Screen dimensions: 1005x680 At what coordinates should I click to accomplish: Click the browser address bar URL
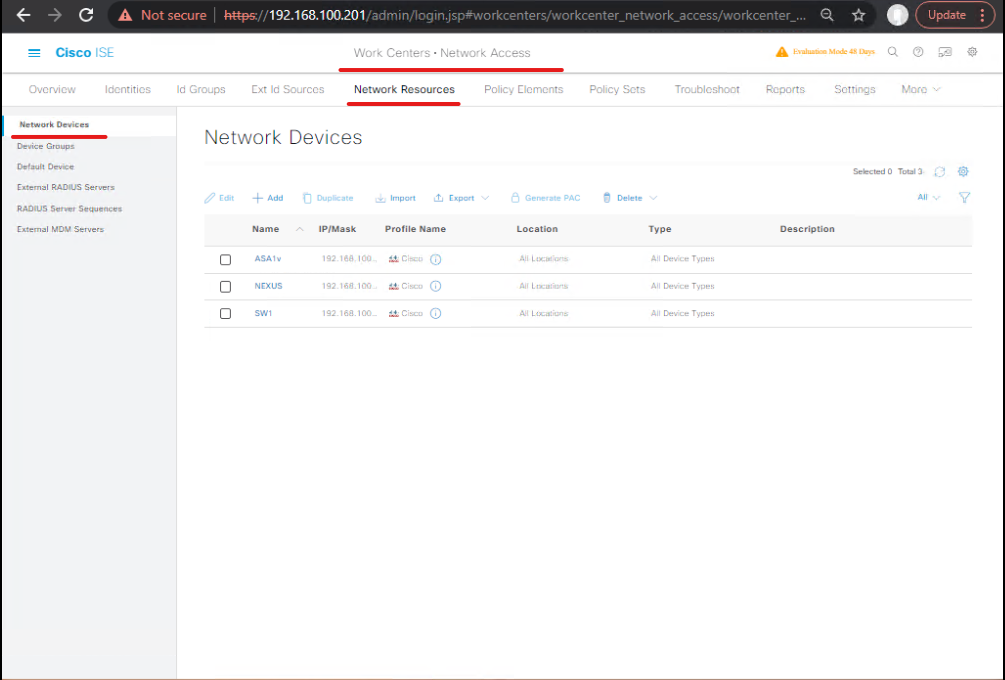point(515,15)
